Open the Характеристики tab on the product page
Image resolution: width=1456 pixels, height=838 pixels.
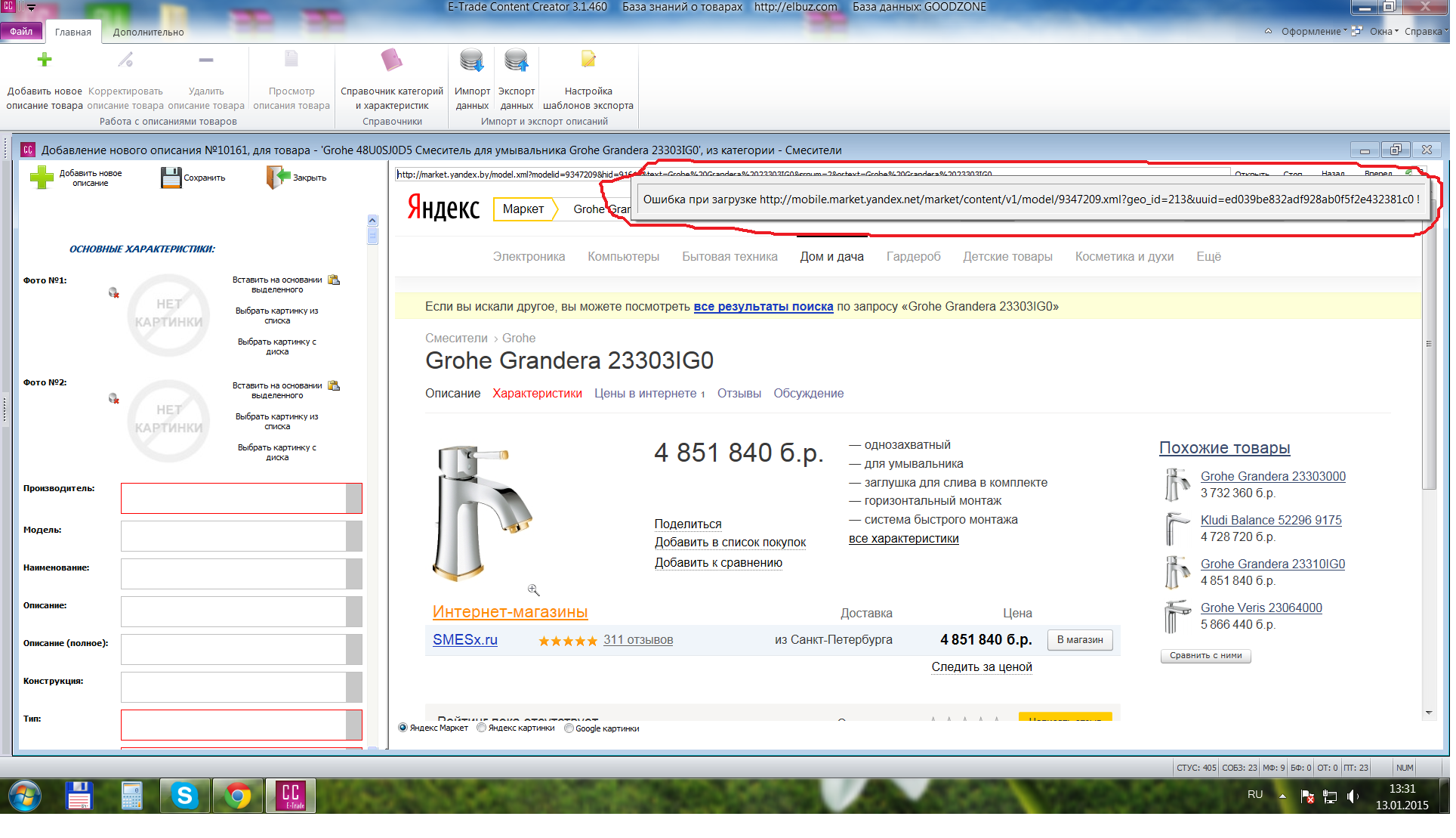point(537,393)
